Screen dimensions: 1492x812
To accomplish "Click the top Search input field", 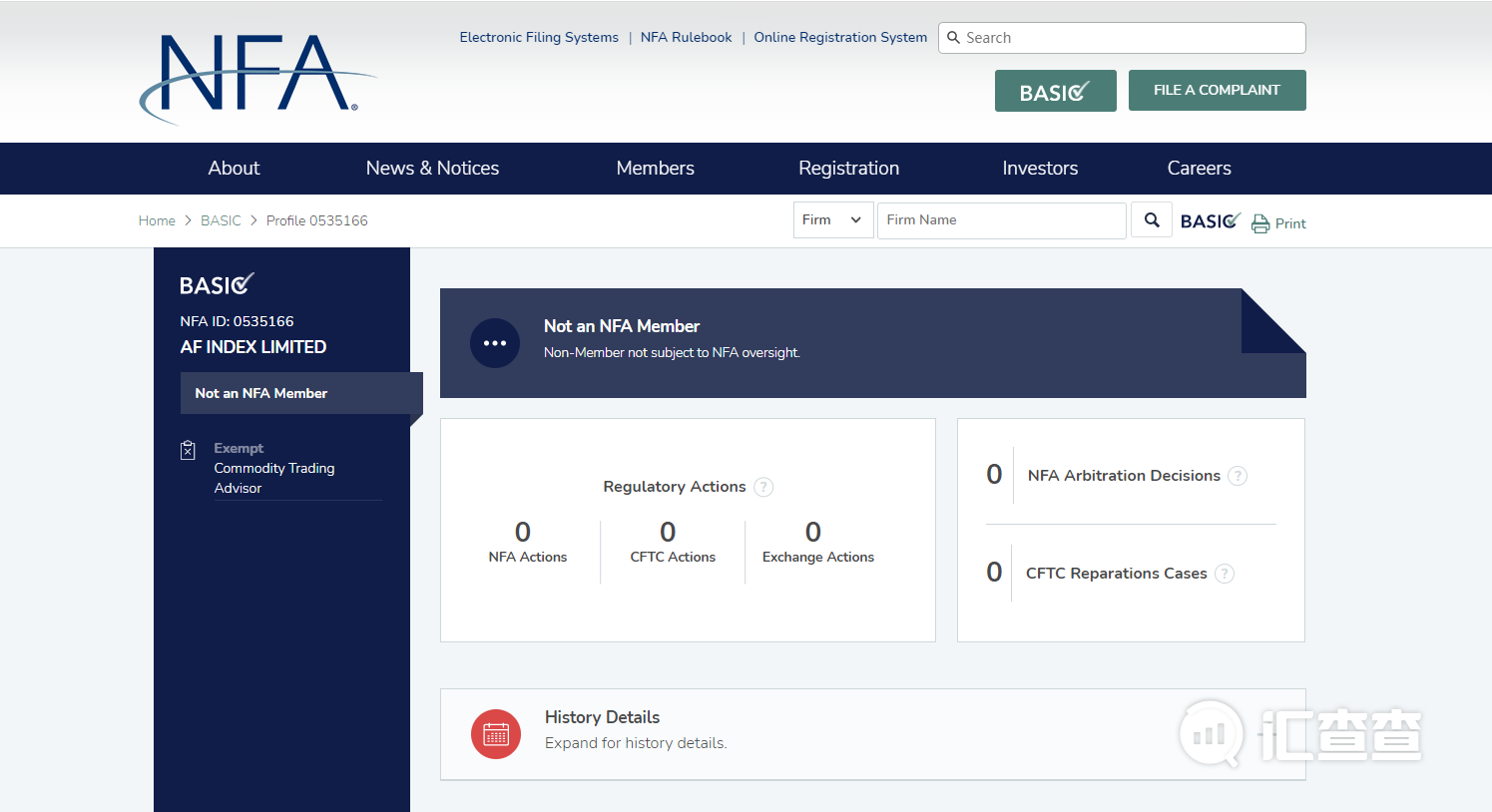I will tap(1122, 38).
